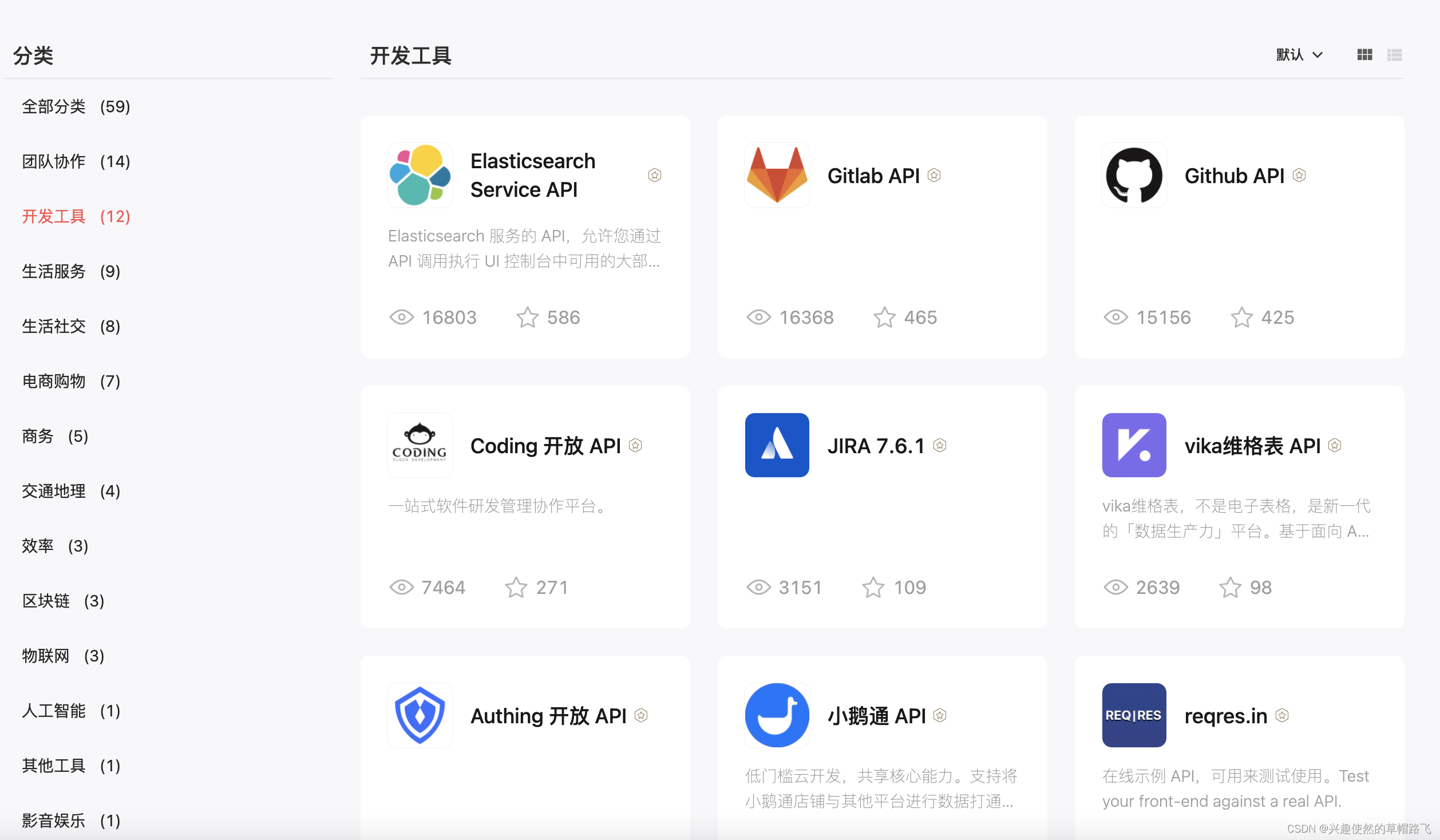
Task: Select 物联网 (3) category
Action: point(63,656)
